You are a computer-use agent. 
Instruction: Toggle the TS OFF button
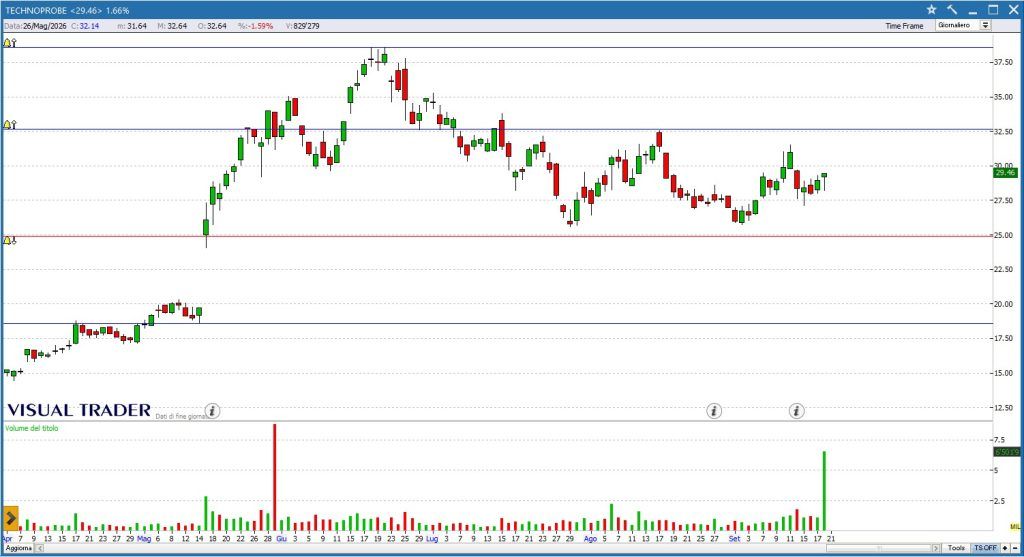(985, 548)
